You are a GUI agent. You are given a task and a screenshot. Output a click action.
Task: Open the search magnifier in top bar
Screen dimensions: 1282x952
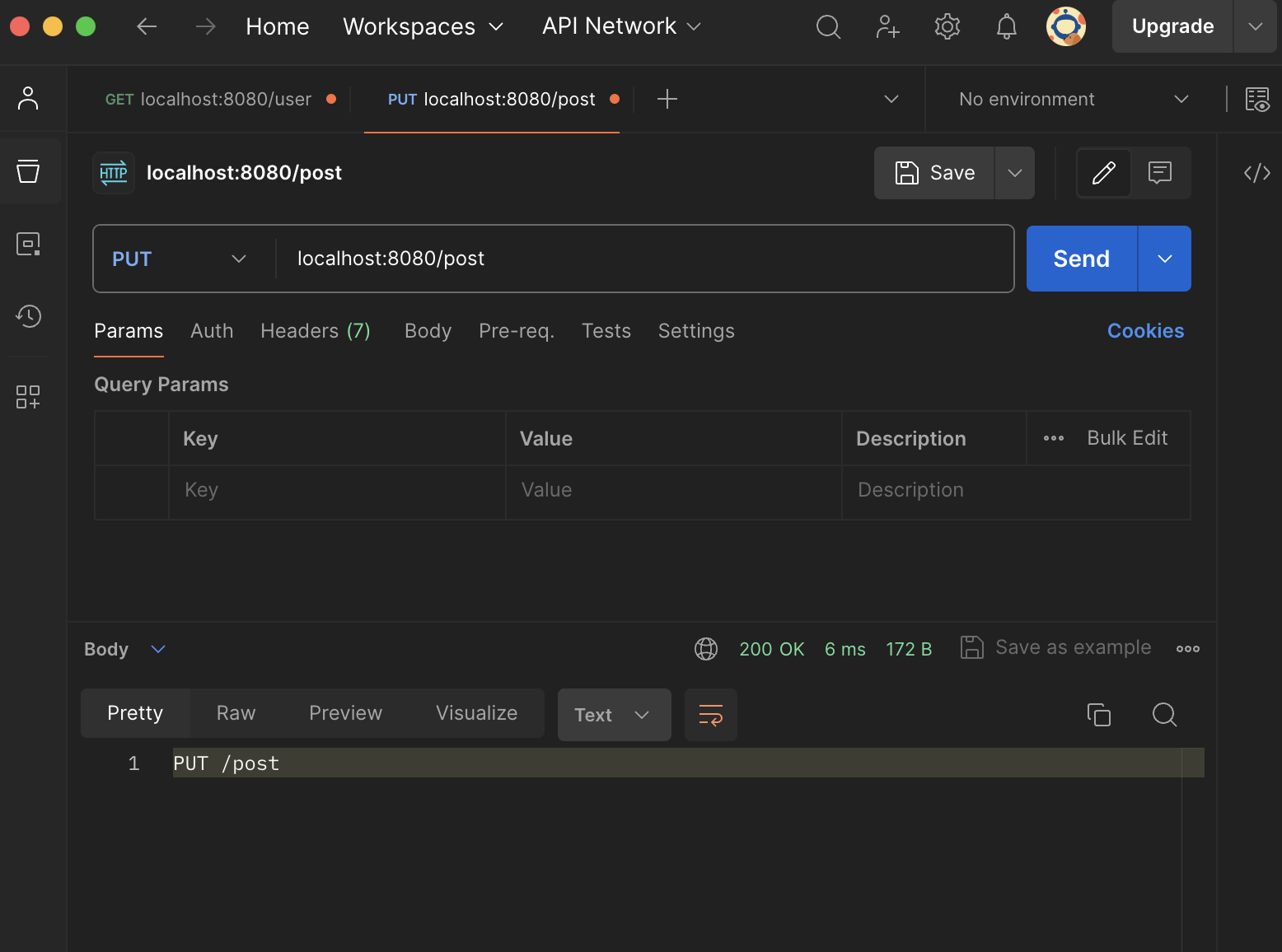coord(828,26)
